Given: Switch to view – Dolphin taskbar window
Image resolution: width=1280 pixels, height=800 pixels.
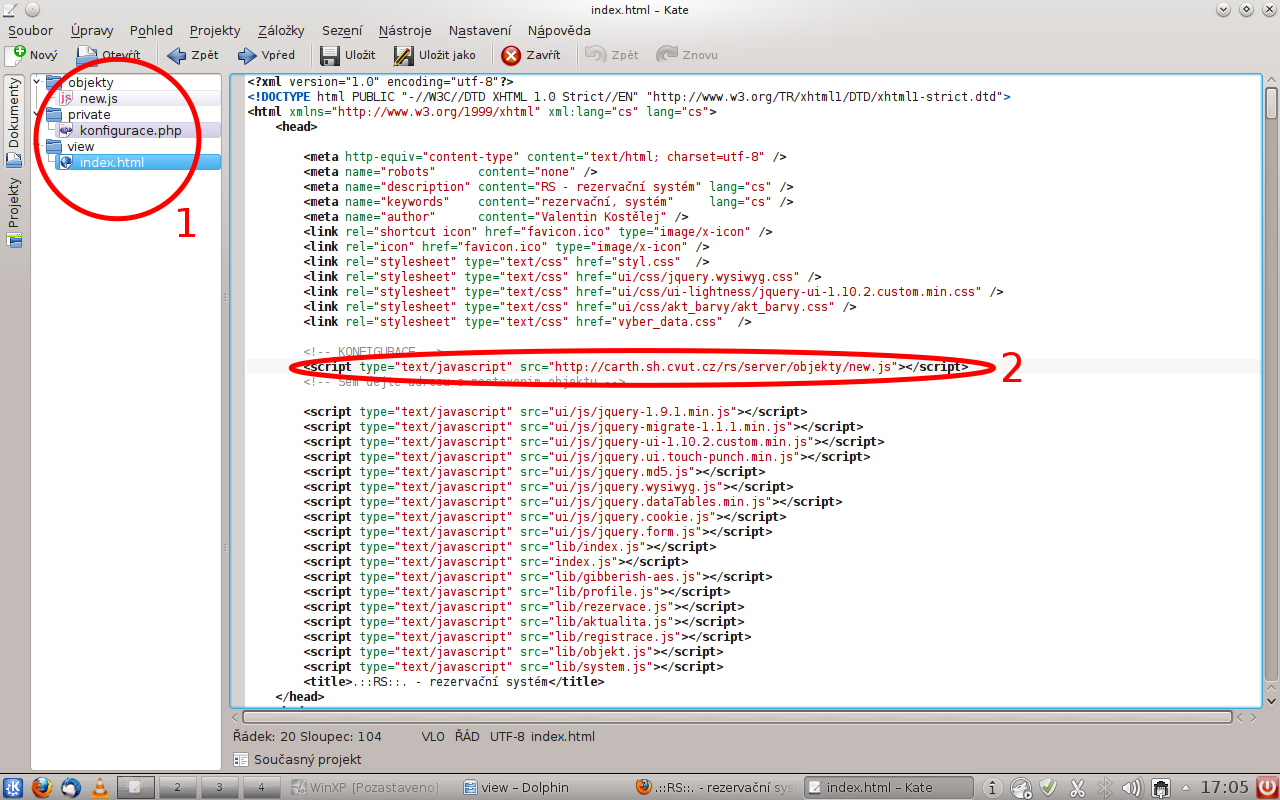Looking at the screenshot, I should [516, 787].
